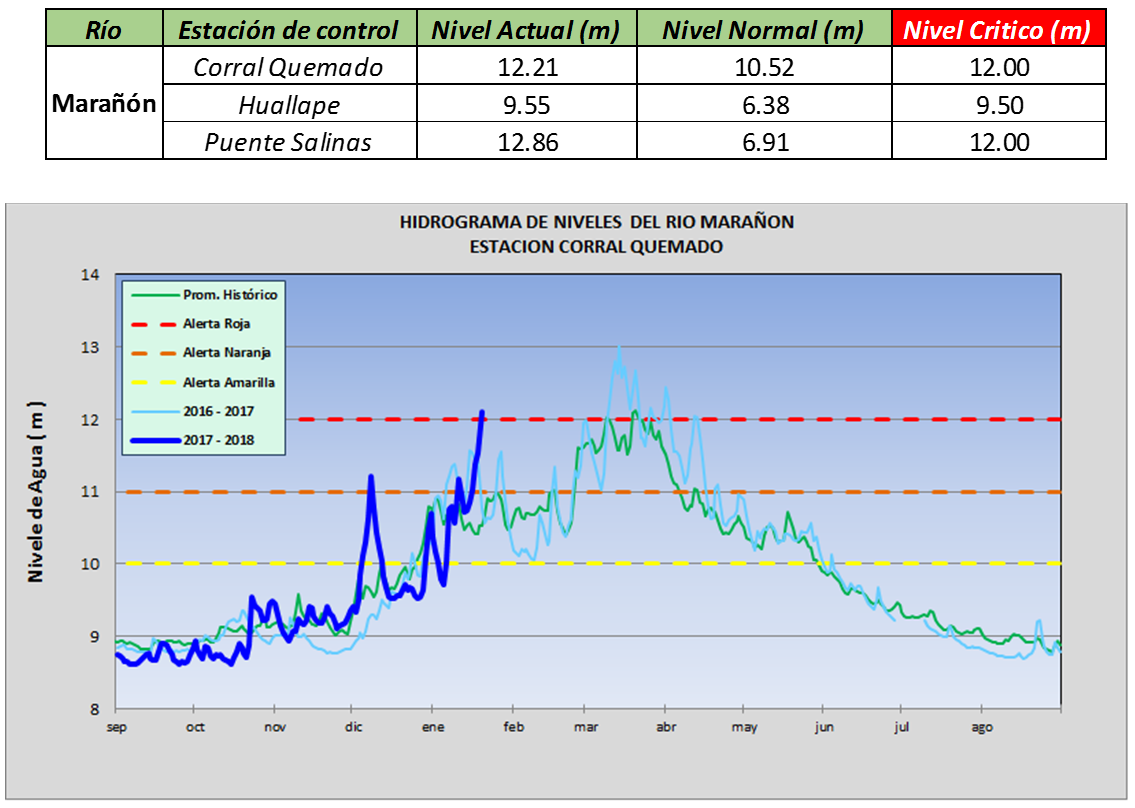Click the x-axis label 'oct'
1135x808 pixels.
tap(195, 727)
